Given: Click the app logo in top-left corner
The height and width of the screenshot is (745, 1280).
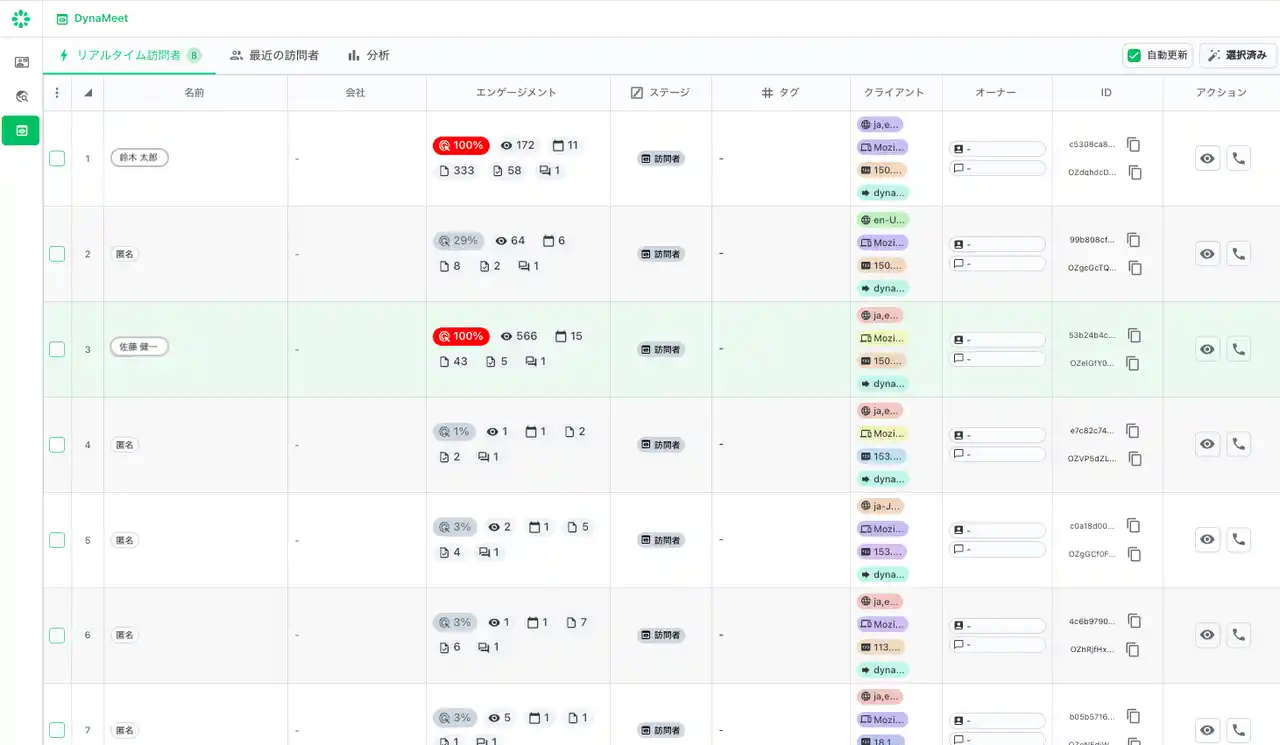Looking at the screenshot, I should [21, 18].
